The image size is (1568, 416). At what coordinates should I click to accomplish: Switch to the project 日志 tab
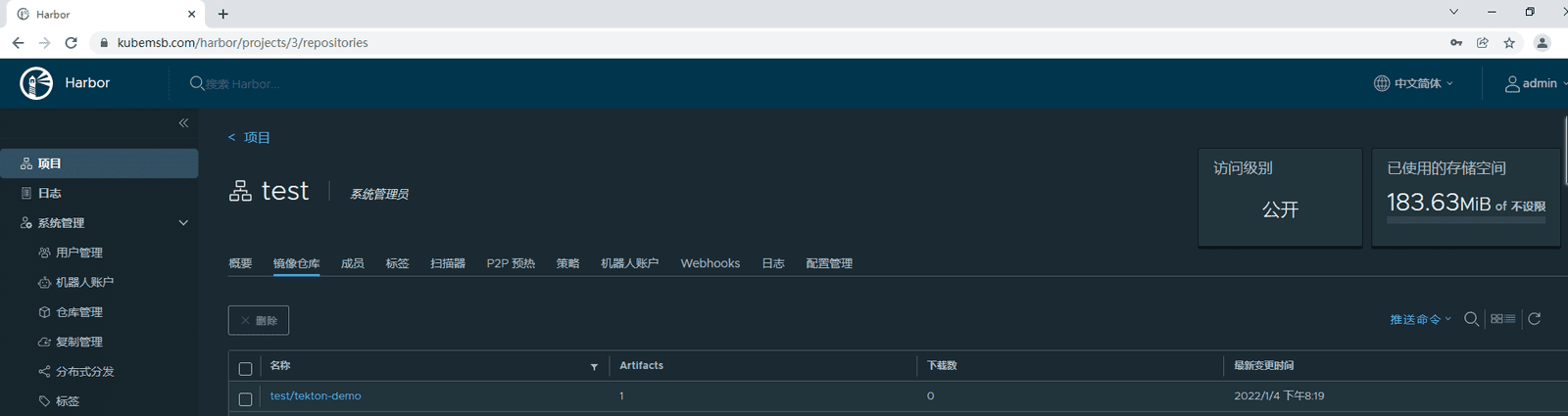773,263
